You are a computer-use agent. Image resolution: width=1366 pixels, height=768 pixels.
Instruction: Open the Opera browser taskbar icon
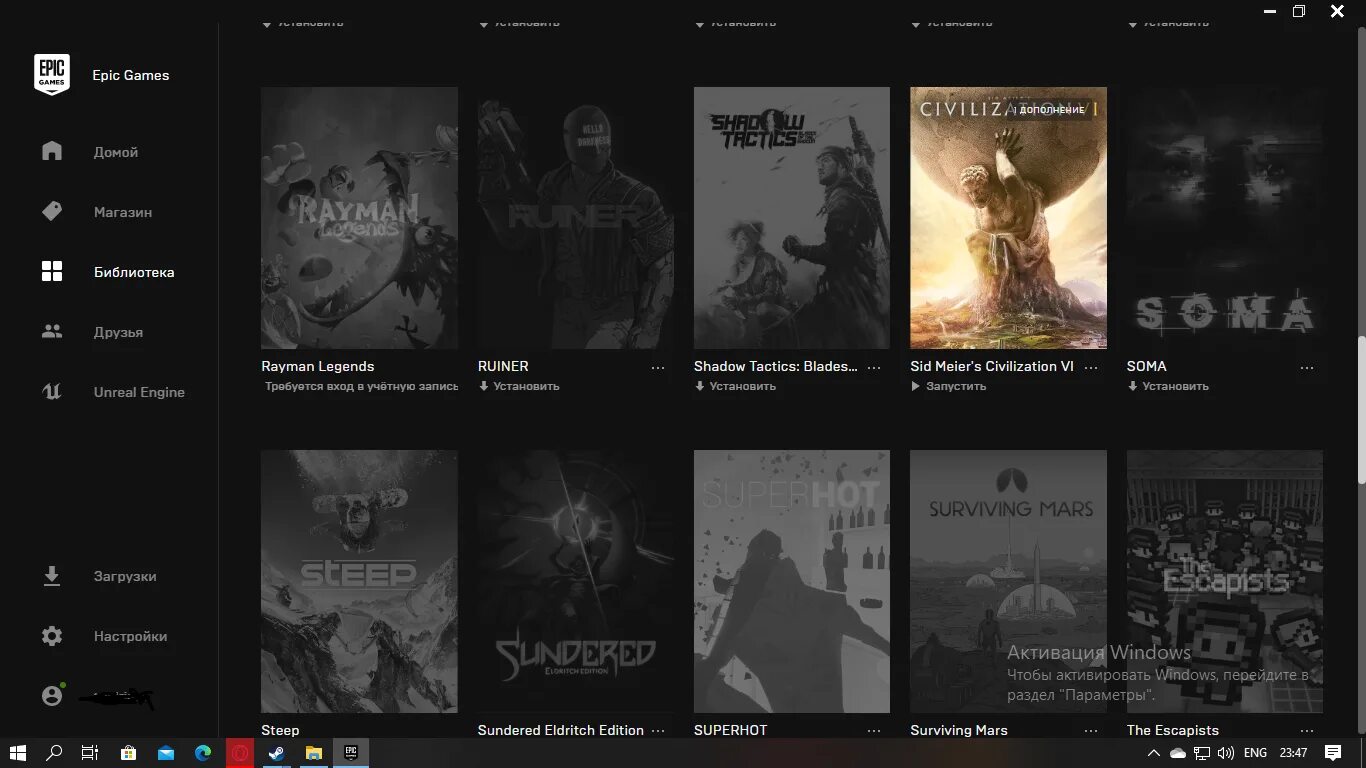click(x=240, y=752)
